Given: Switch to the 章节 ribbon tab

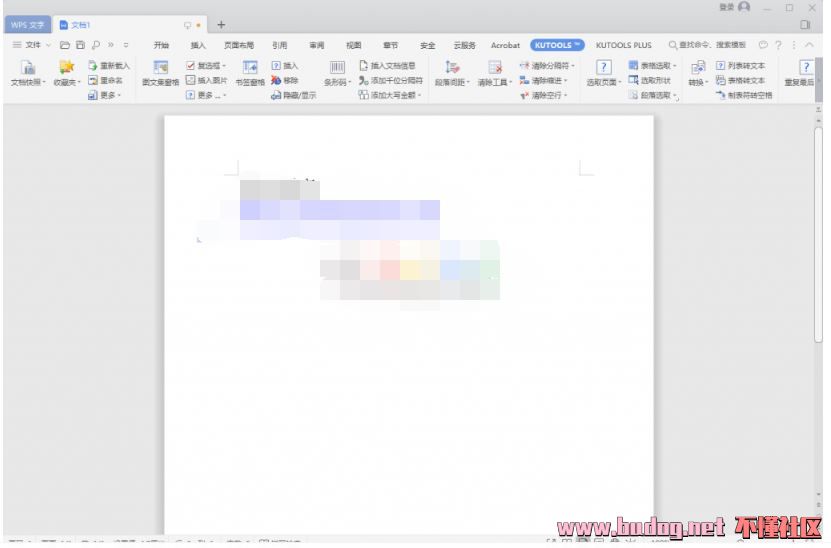Looking at the screenshot, I should tap(391, 46).
